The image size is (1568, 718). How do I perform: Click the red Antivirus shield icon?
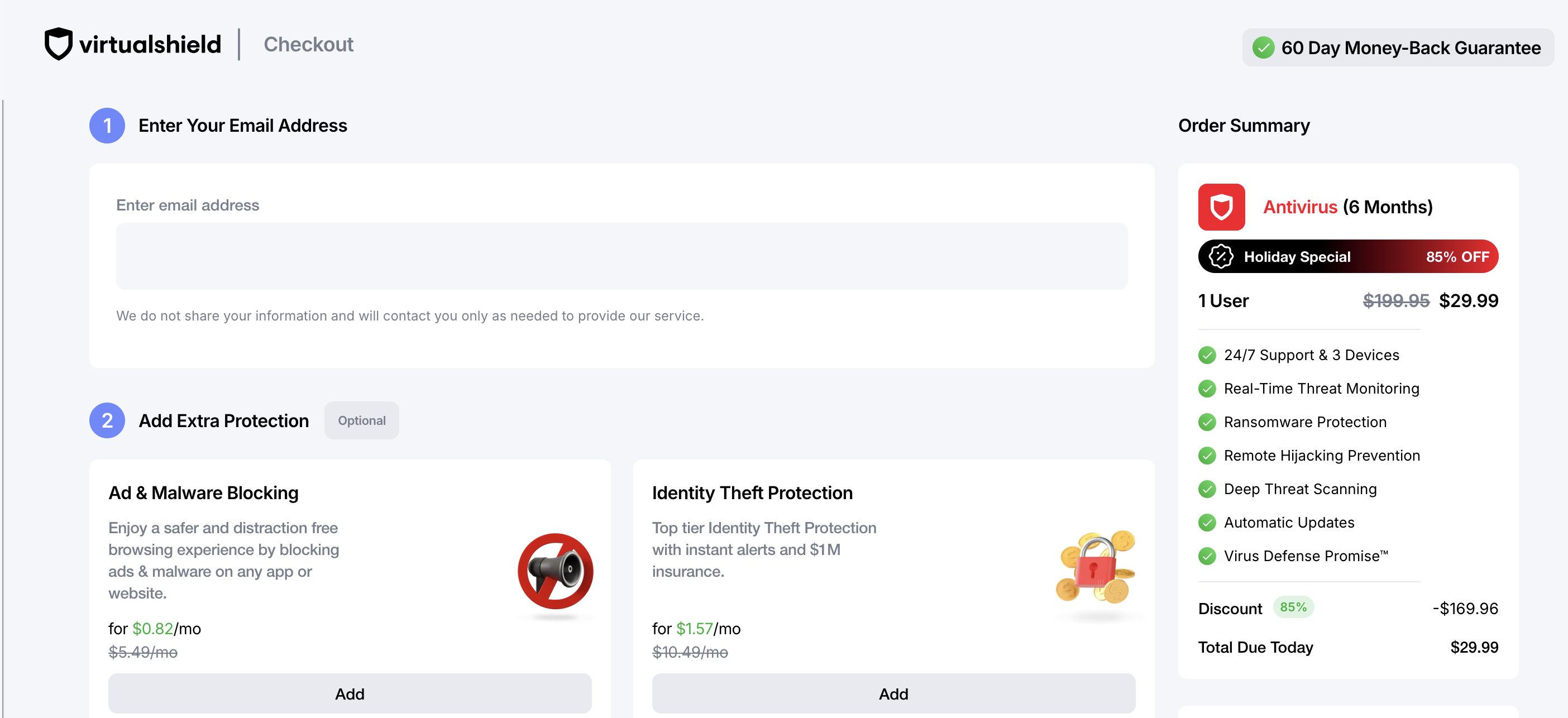click(x=1221, y=207)
